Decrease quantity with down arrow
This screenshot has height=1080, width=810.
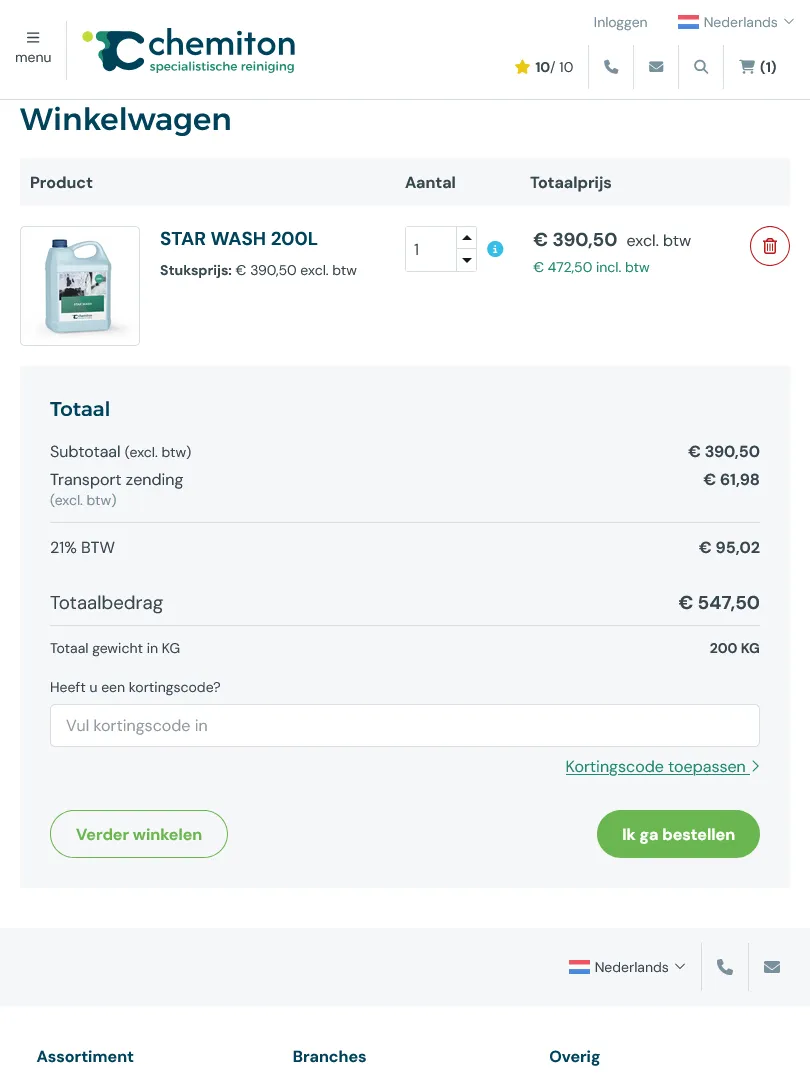click(x=467, y=261)
